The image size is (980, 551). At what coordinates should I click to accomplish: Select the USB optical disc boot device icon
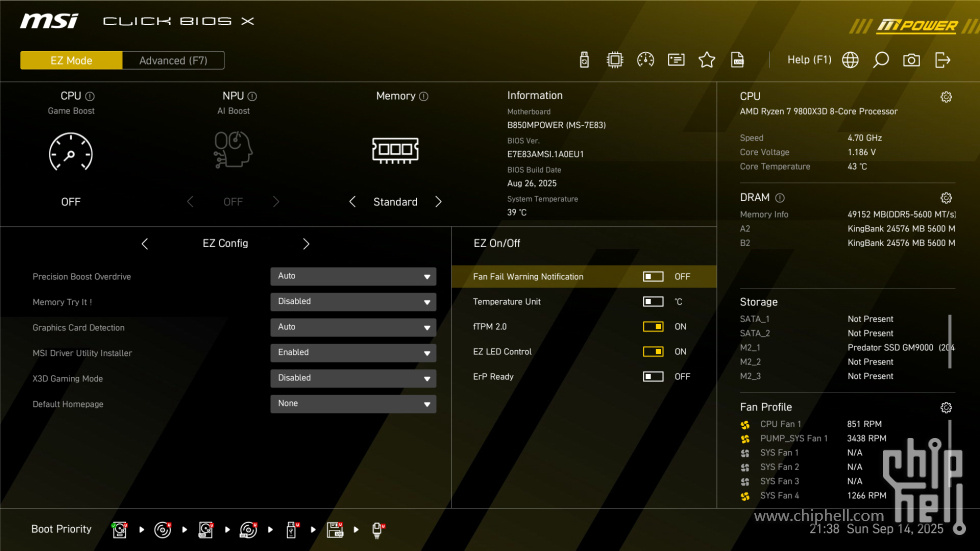tap(249, 530)
